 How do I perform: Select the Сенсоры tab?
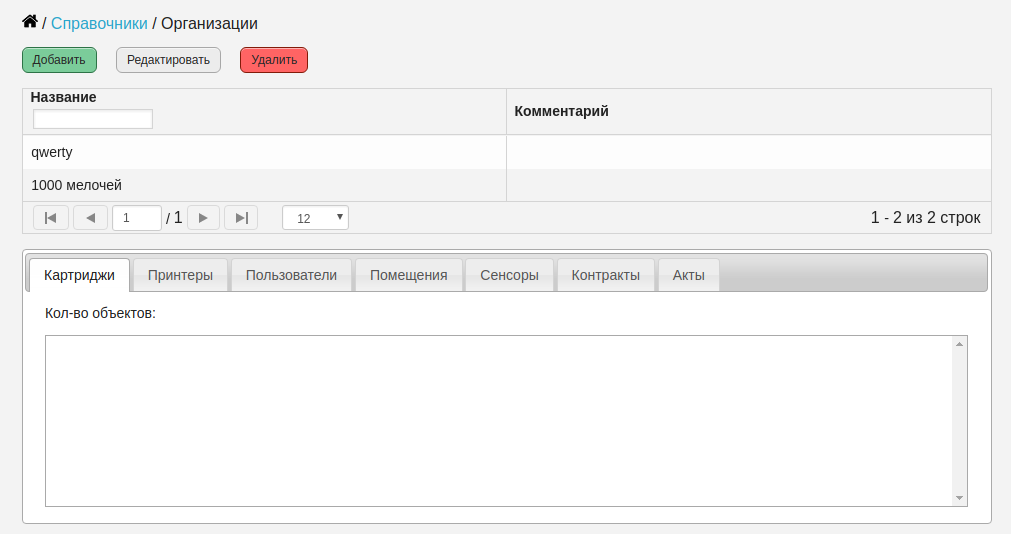click(509, 275)
